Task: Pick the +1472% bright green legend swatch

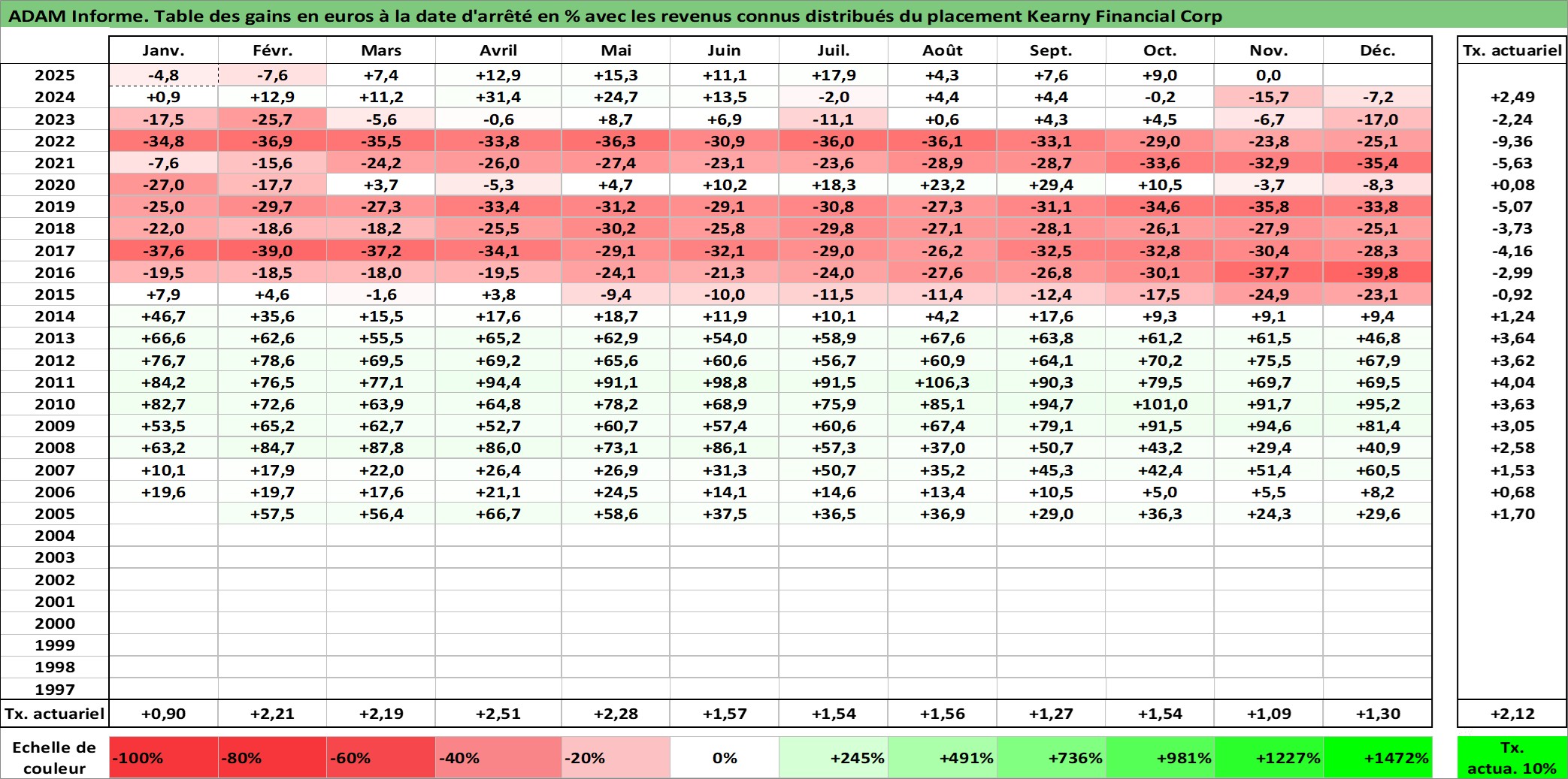Action: [1378, 757]
